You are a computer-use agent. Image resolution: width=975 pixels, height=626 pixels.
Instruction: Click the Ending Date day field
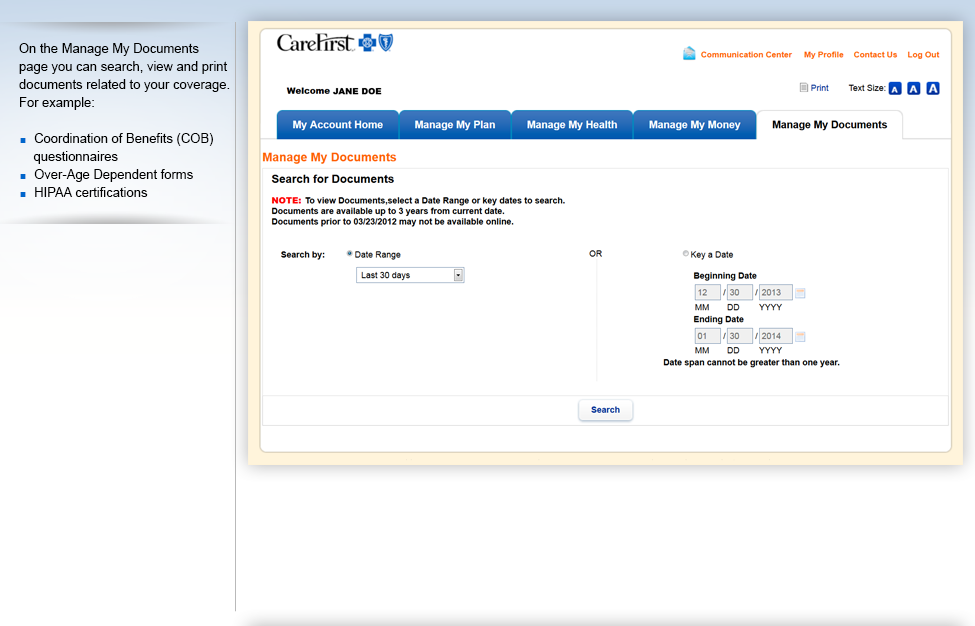[740, 336]
